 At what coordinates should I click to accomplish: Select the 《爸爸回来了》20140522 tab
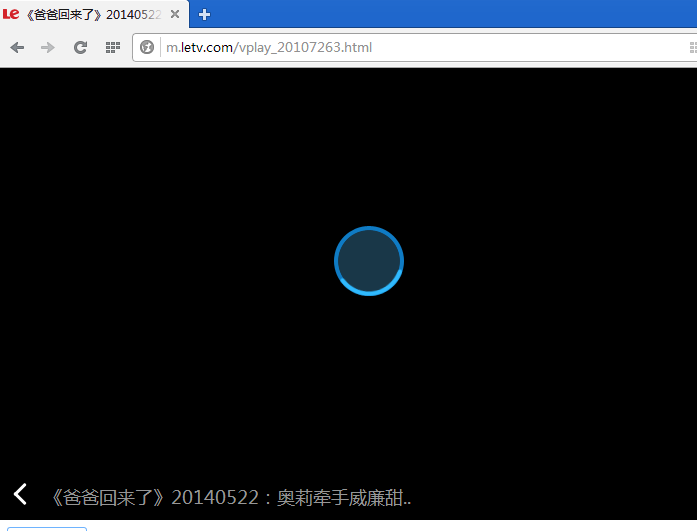point(94,14)
